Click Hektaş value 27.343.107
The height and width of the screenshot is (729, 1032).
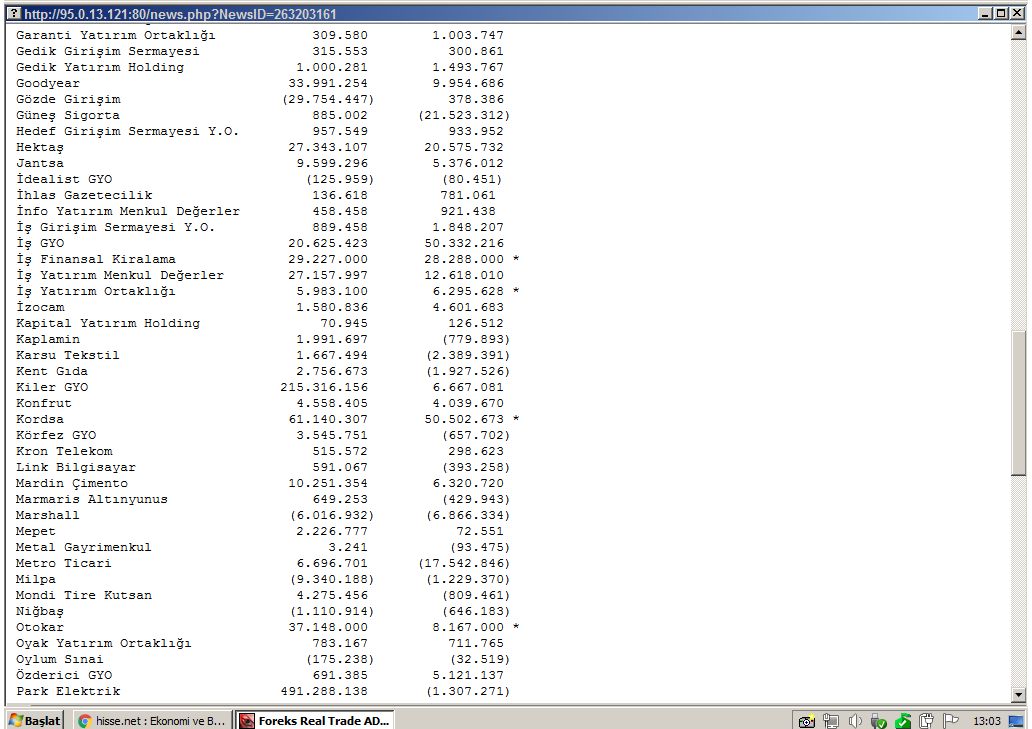coord(328,147)
